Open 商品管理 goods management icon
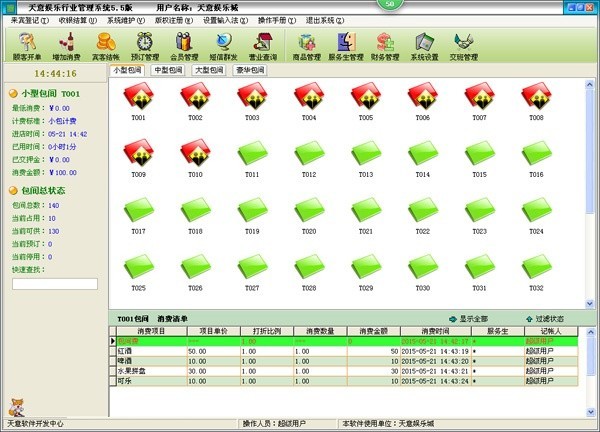The height and width of the screenshot is (432, 600). [308, 45]
